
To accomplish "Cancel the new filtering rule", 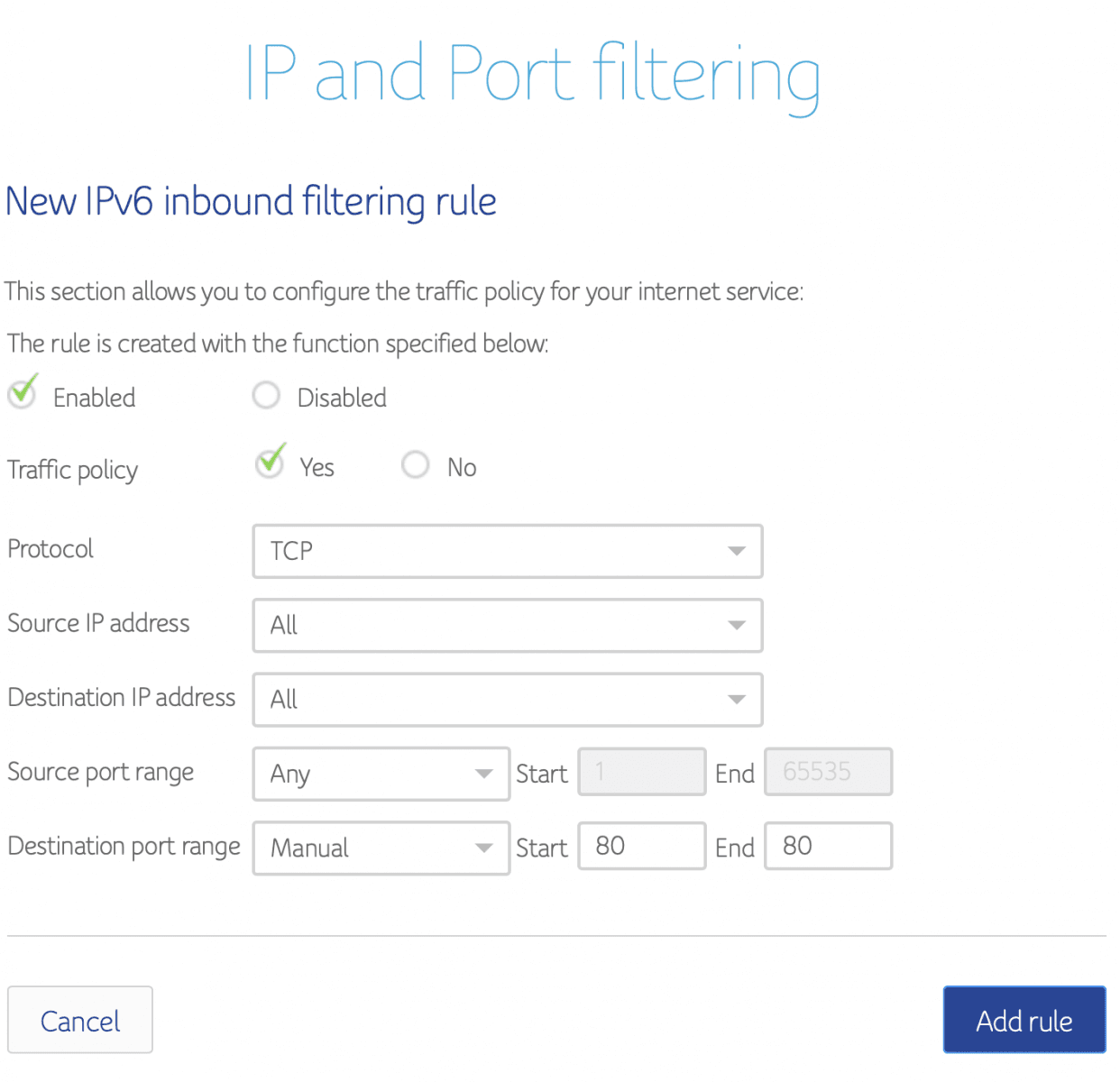I will [79, 1019].
